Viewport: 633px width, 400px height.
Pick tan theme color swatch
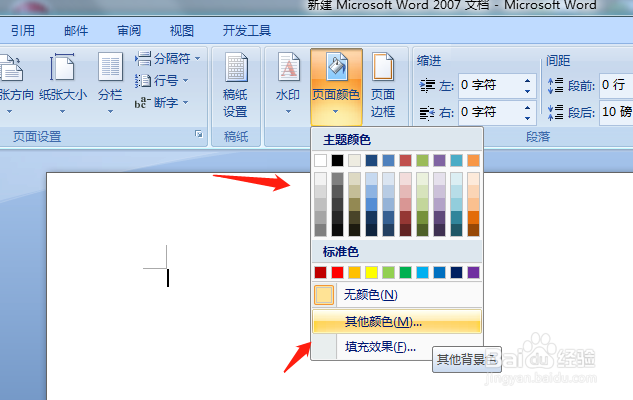point(354,160)
